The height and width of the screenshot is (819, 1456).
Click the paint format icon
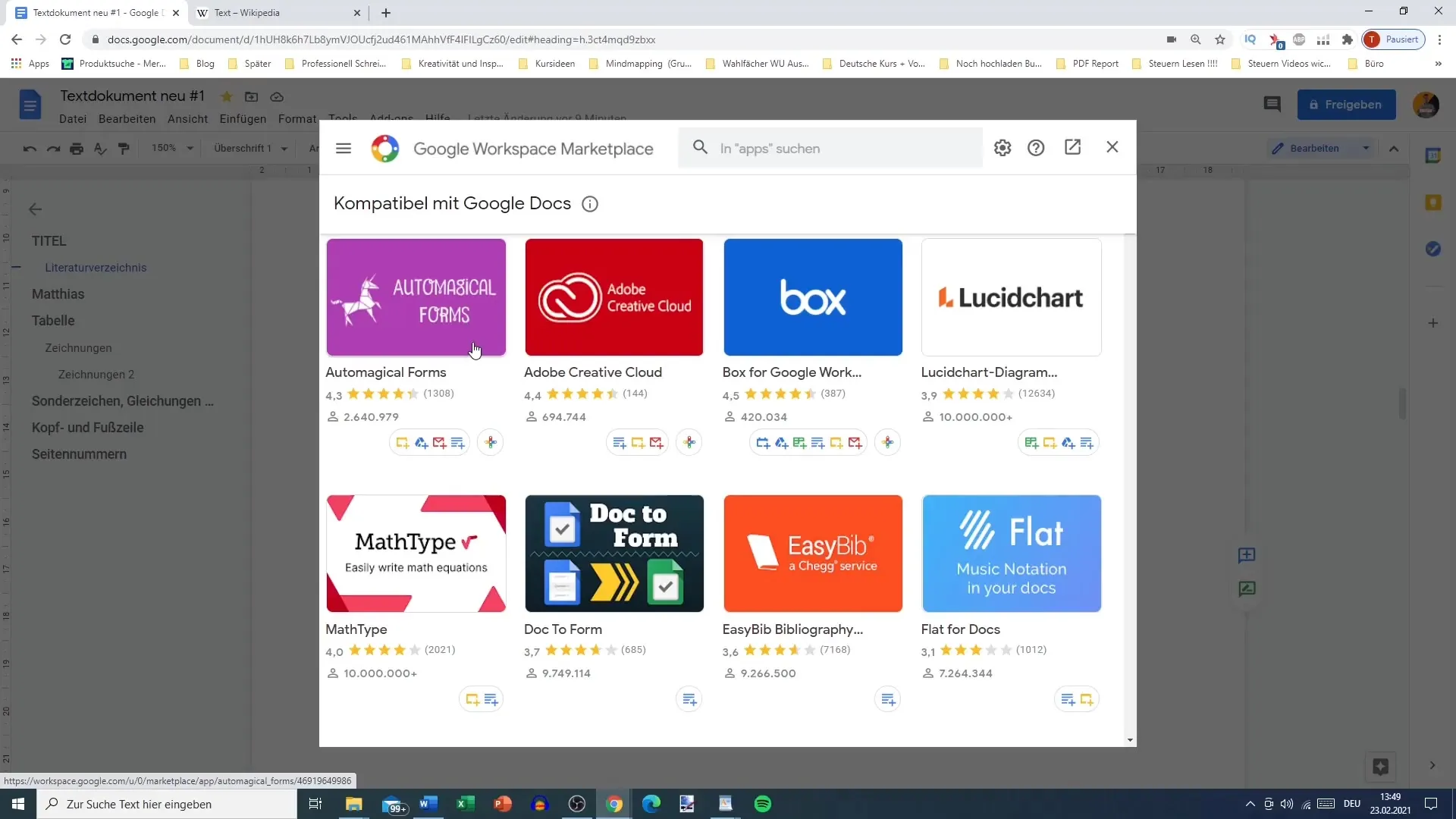tap(124, 149)
